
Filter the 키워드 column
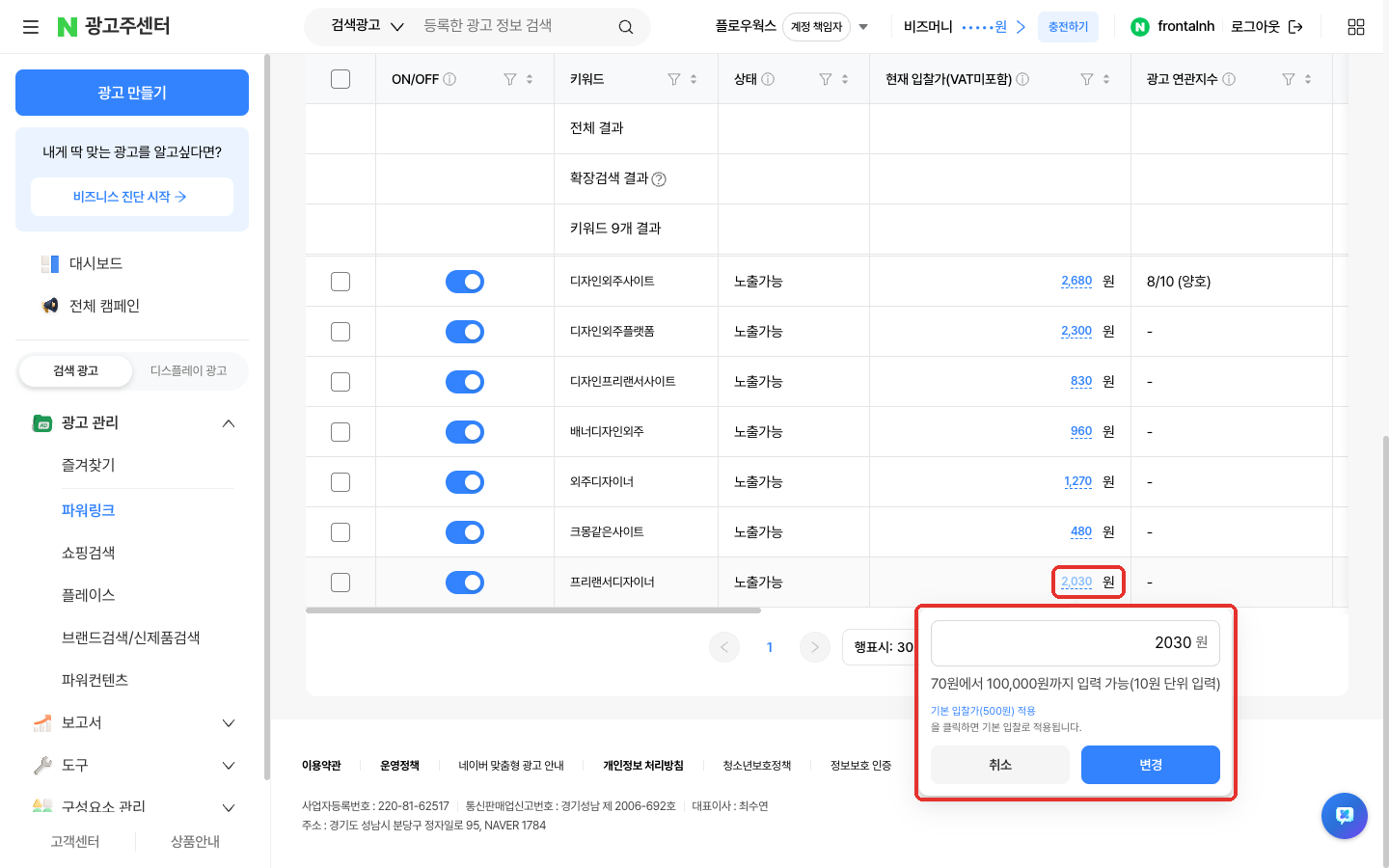point(674,79)
